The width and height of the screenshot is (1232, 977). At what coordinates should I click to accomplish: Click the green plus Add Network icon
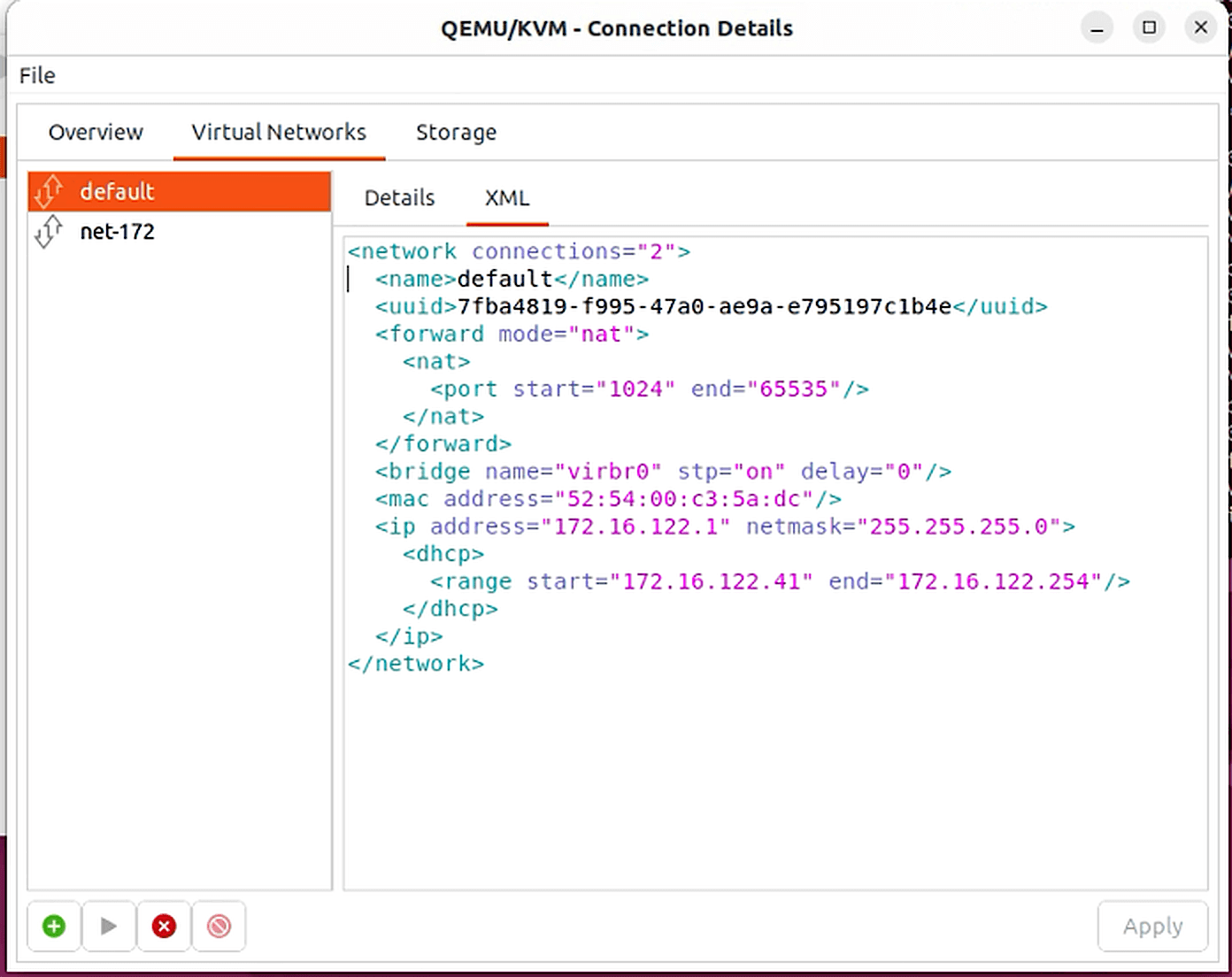[54, 926]
